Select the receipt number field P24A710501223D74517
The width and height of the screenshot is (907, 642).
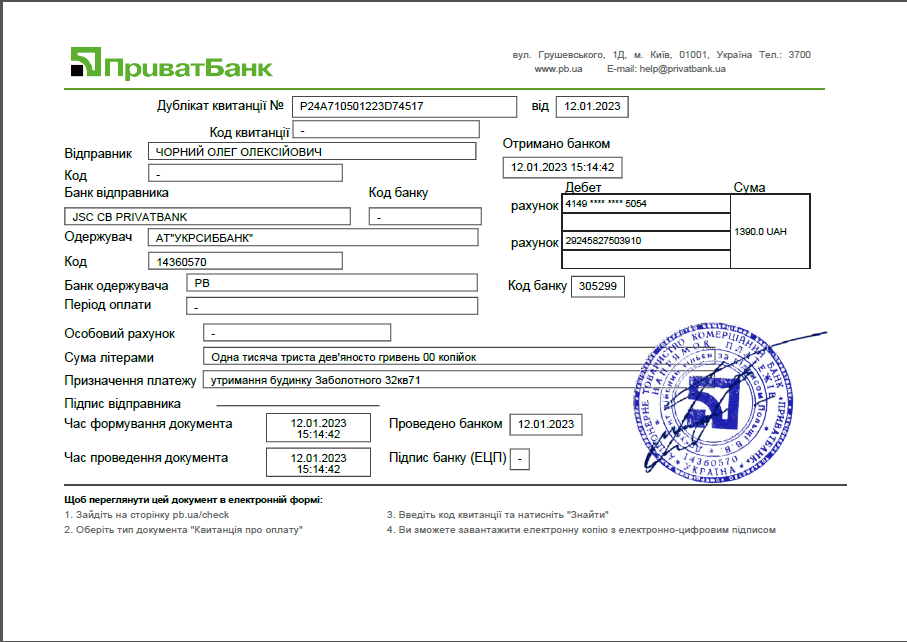pos(404,105)
